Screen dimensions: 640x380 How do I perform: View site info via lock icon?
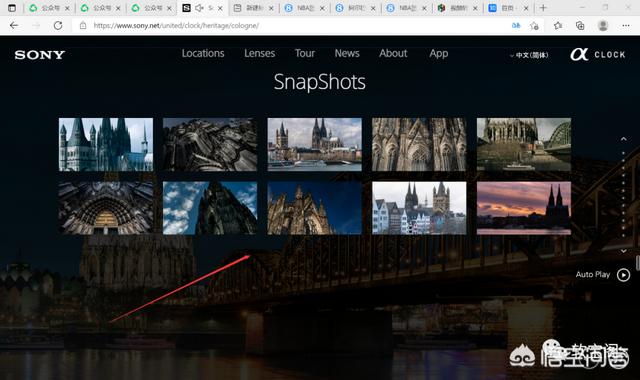point(83,25)
